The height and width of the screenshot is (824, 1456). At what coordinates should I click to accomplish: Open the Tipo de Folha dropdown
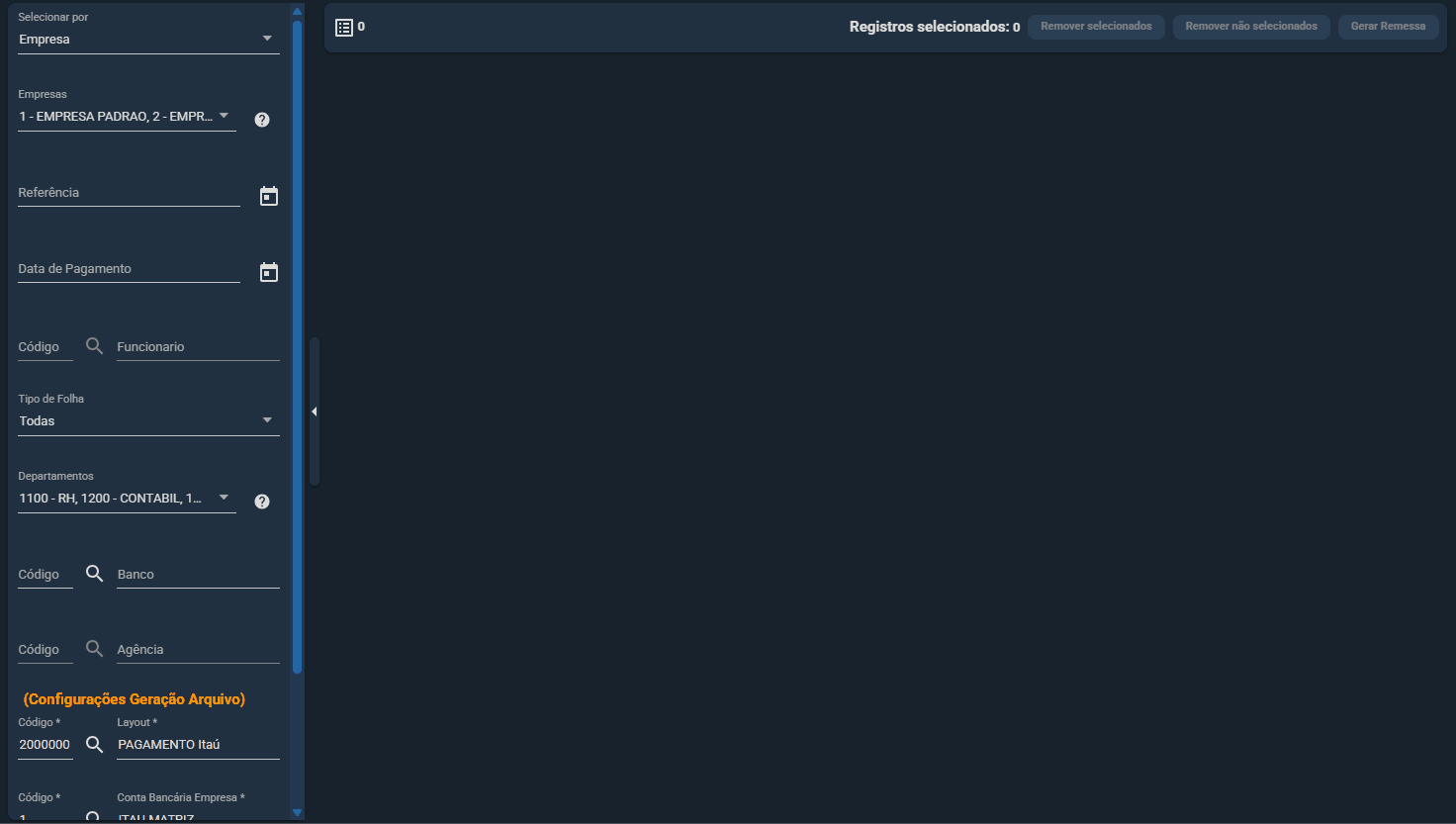pyautogui.click(x=148, y=420)
